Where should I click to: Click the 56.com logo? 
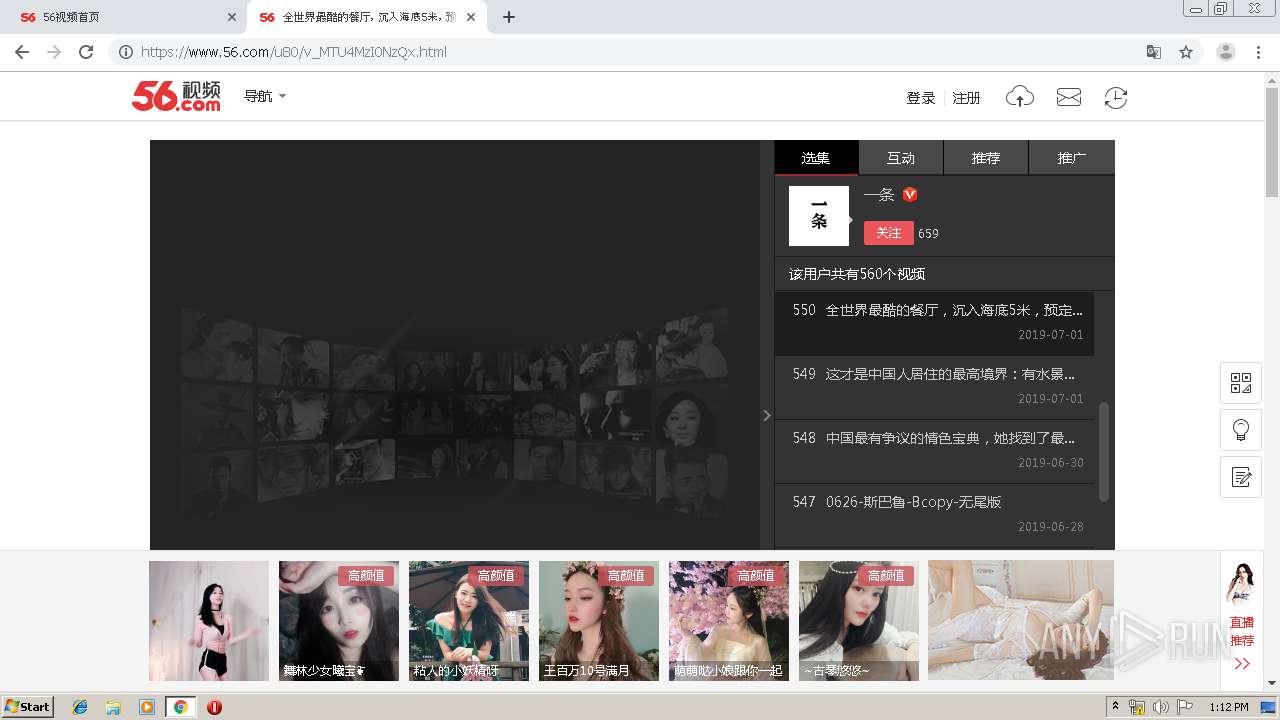pyautogui.click(x=176, y=96)
